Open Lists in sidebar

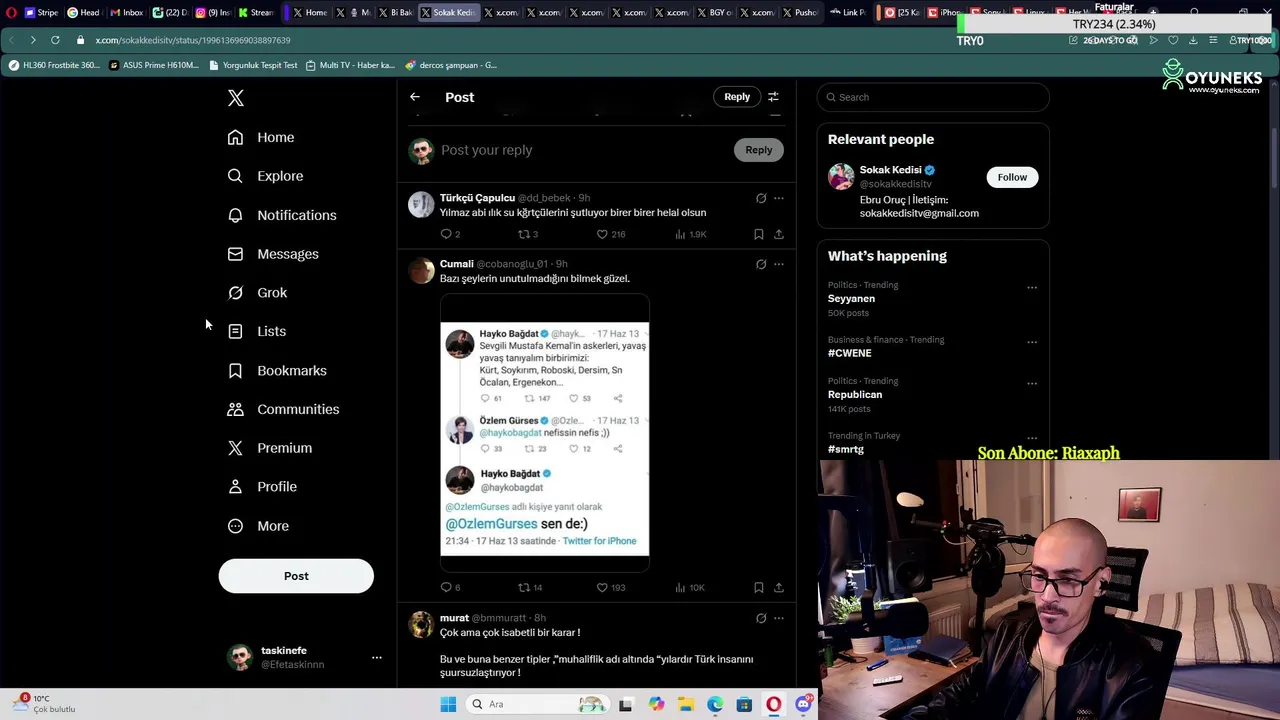coord(256,331)
